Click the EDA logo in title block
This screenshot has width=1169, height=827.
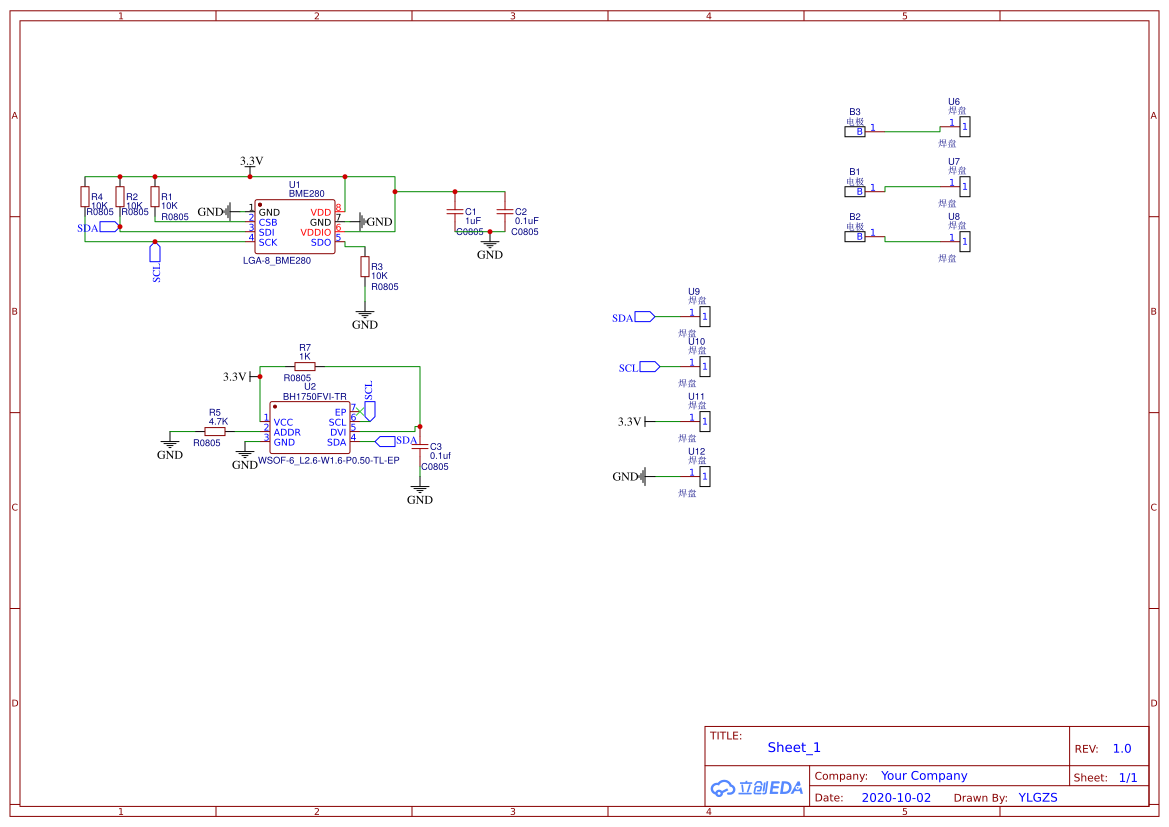[757, 788]
